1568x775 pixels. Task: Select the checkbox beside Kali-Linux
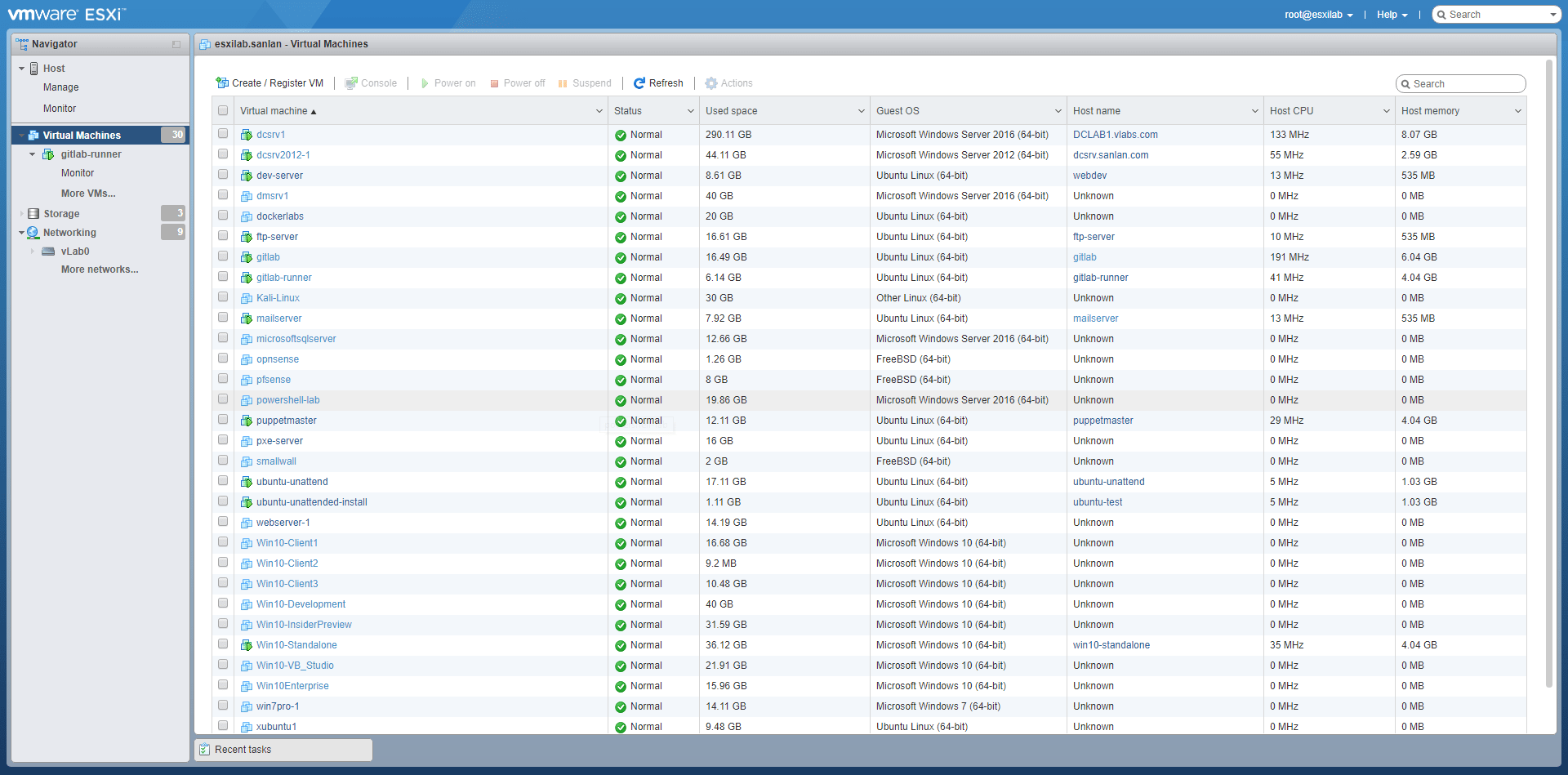click(223, 297)
